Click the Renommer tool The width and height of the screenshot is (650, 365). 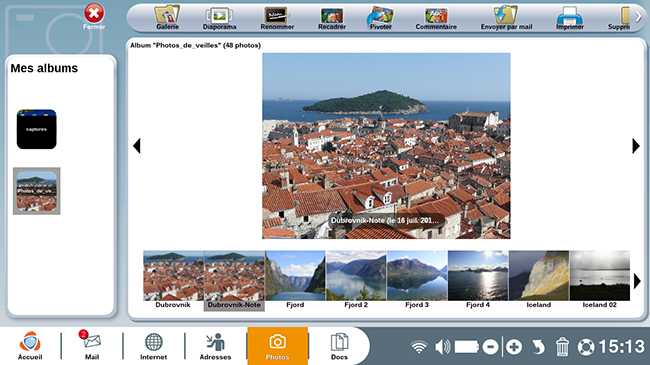(276, 18)
